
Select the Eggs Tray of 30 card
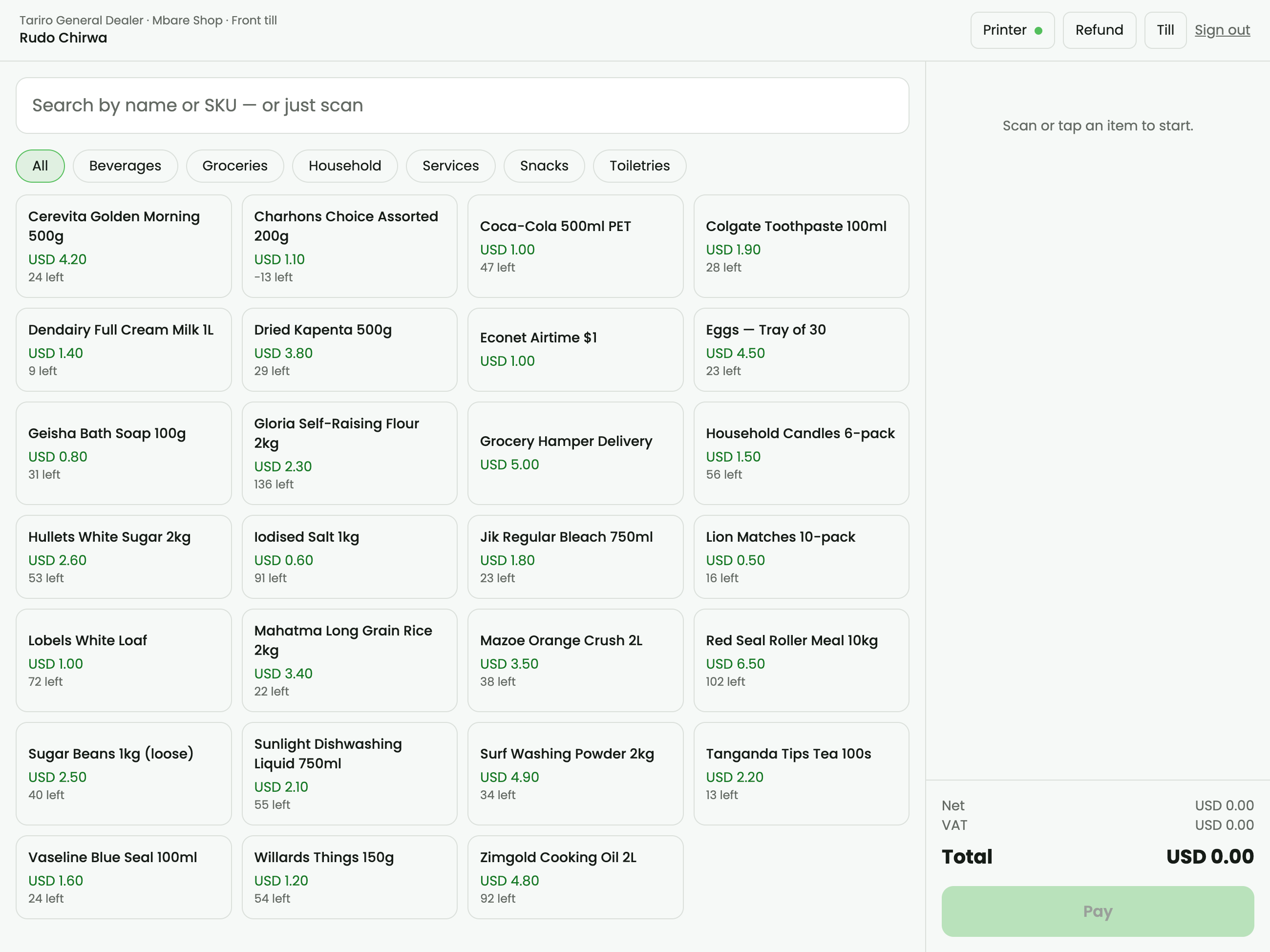(x=801, y=350)
